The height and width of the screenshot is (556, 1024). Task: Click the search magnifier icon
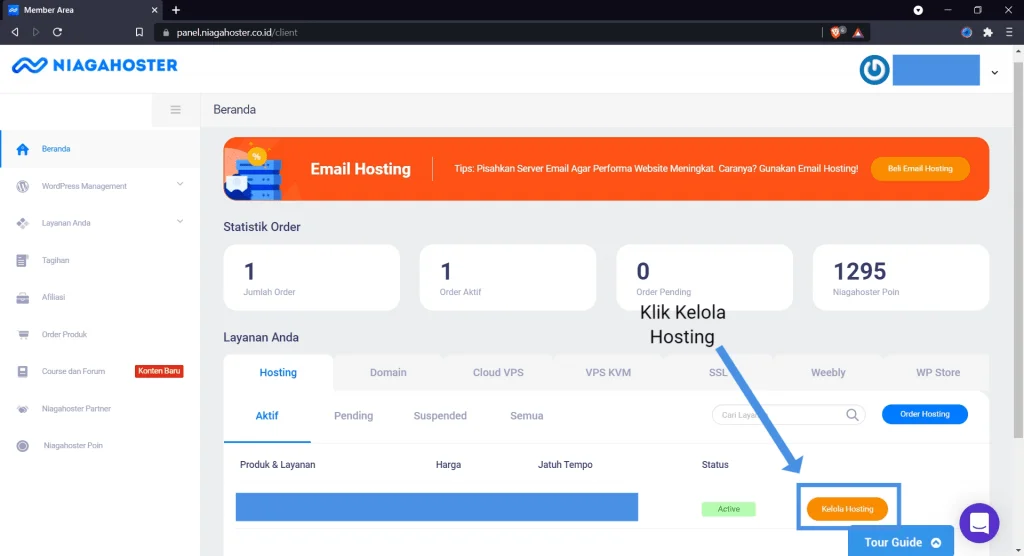tap(852, 415)
